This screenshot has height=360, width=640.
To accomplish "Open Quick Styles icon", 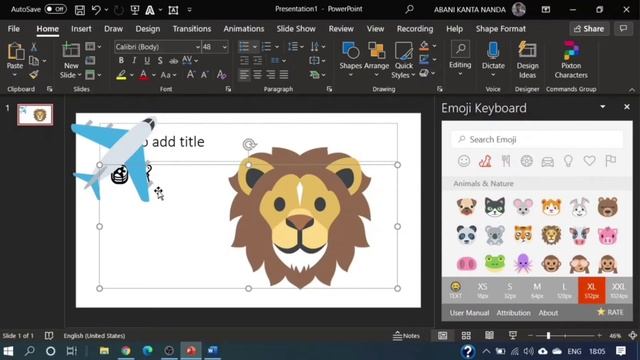I will click(403, 51).
